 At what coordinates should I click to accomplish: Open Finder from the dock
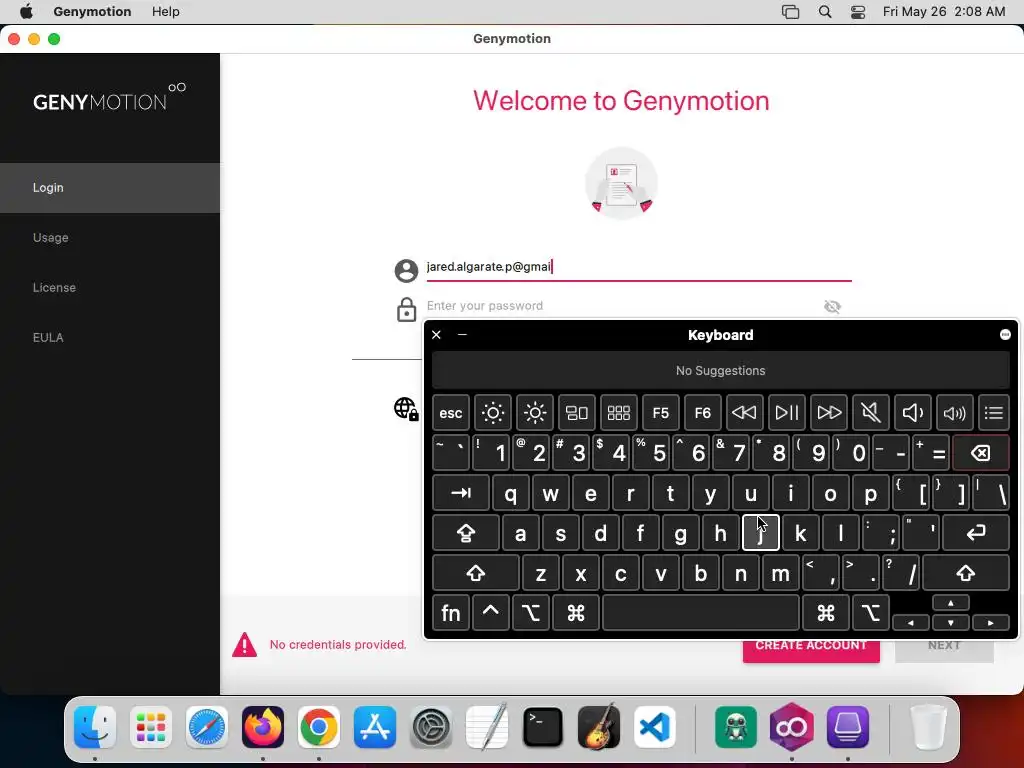coord(95,727)
